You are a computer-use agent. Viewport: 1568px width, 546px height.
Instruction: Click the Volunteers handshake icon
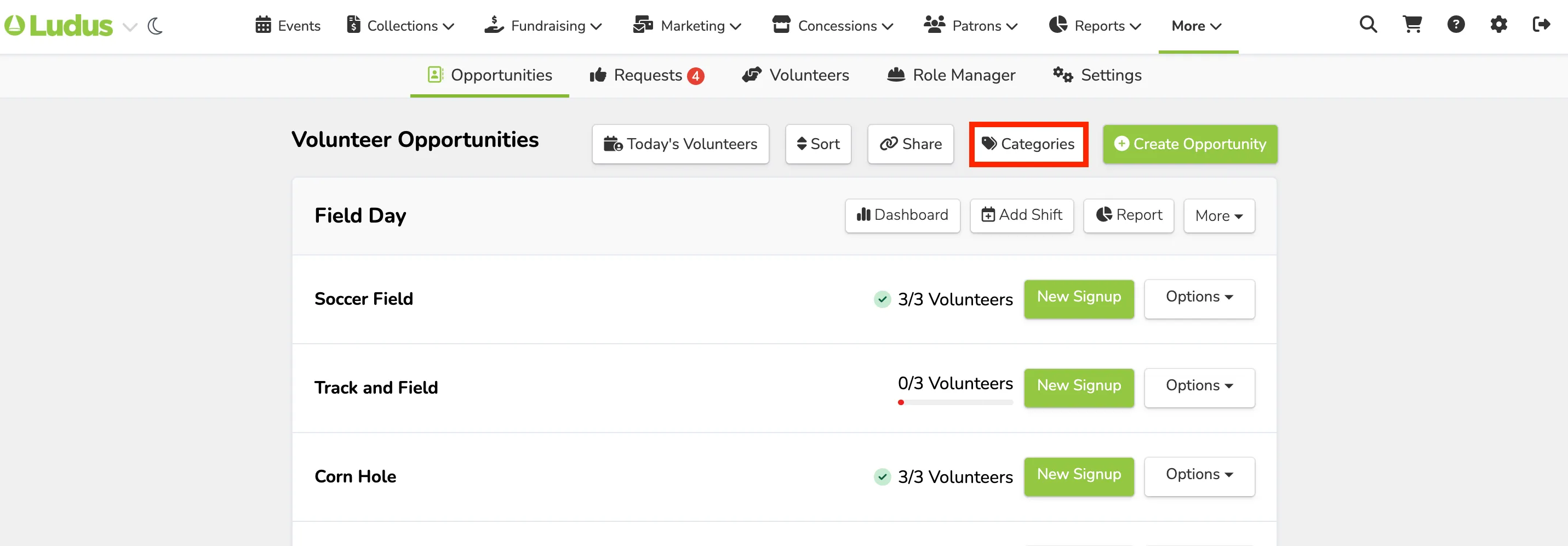click(x=752, y=75)
